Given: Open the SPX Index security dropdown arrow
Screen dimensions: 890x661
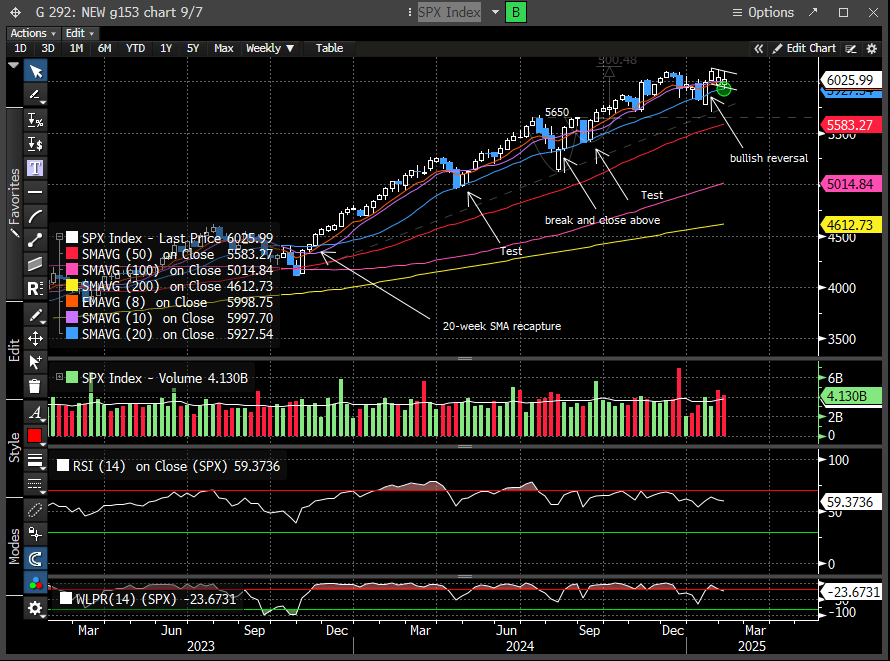Looking at the screenshot, I should 495,12.
